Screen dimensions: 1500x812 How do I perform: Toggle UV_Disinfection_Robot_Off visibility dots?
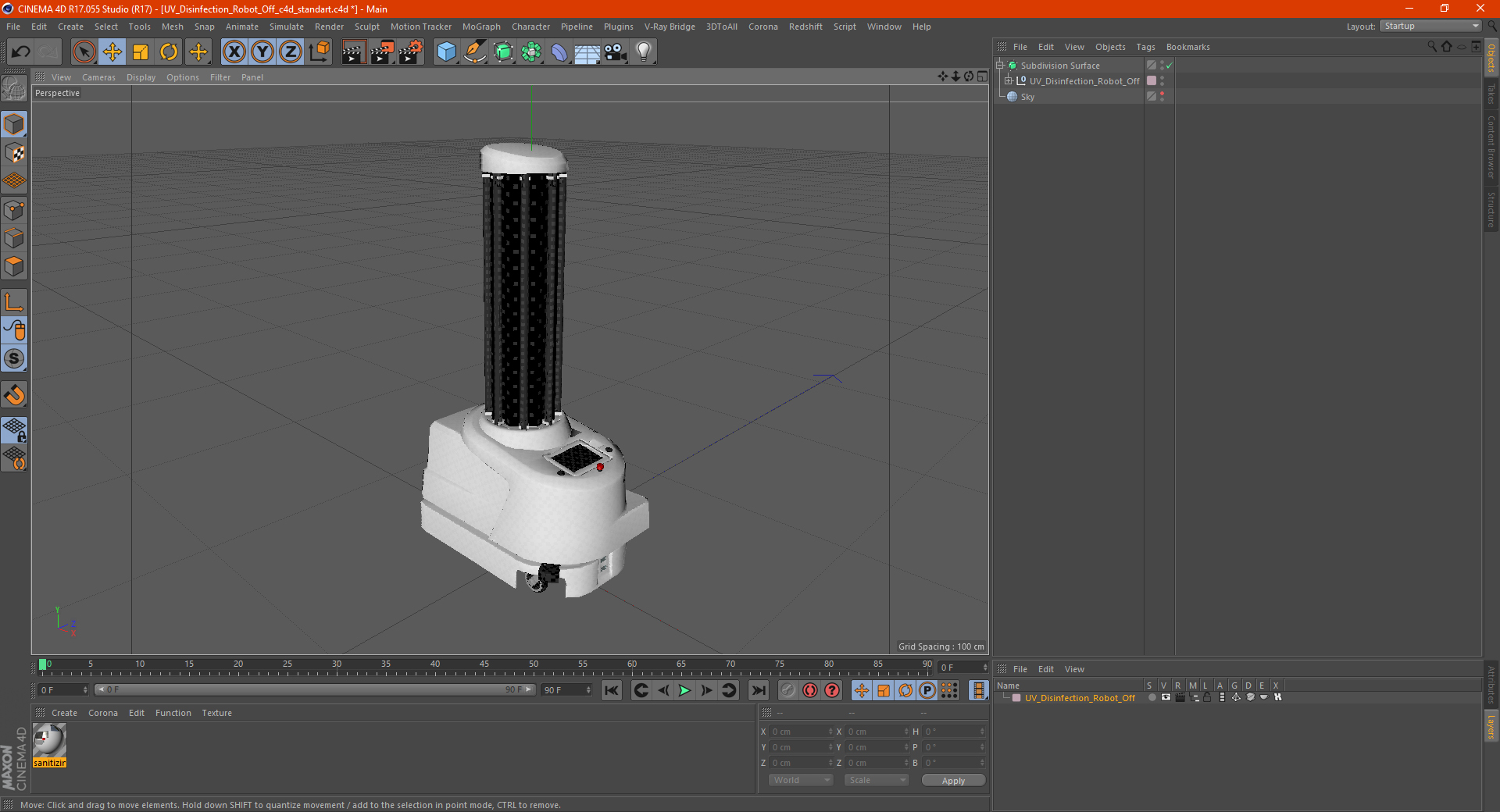[x=1162, y=80]
